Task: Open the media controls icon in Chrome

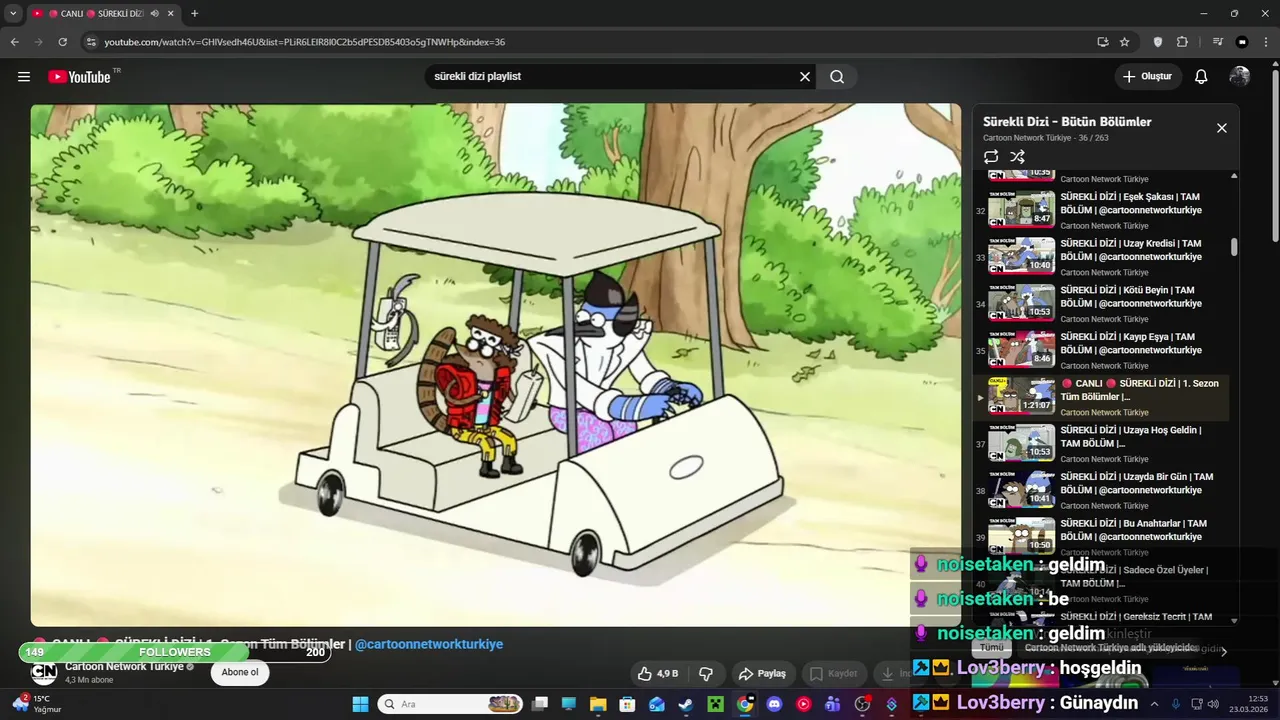Action: coord(1217,42)
